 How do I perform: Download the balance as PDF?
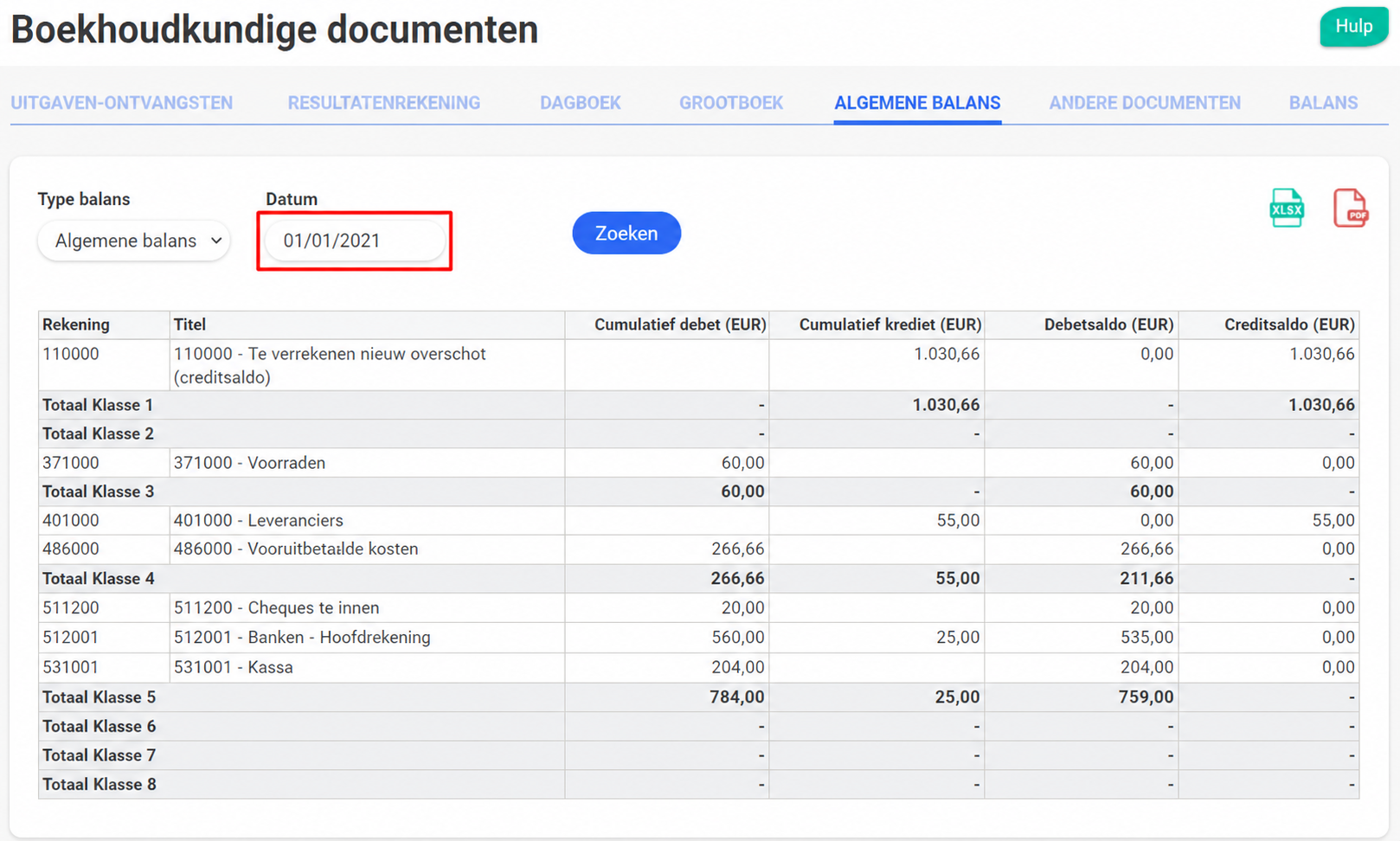click(1350, 208)
